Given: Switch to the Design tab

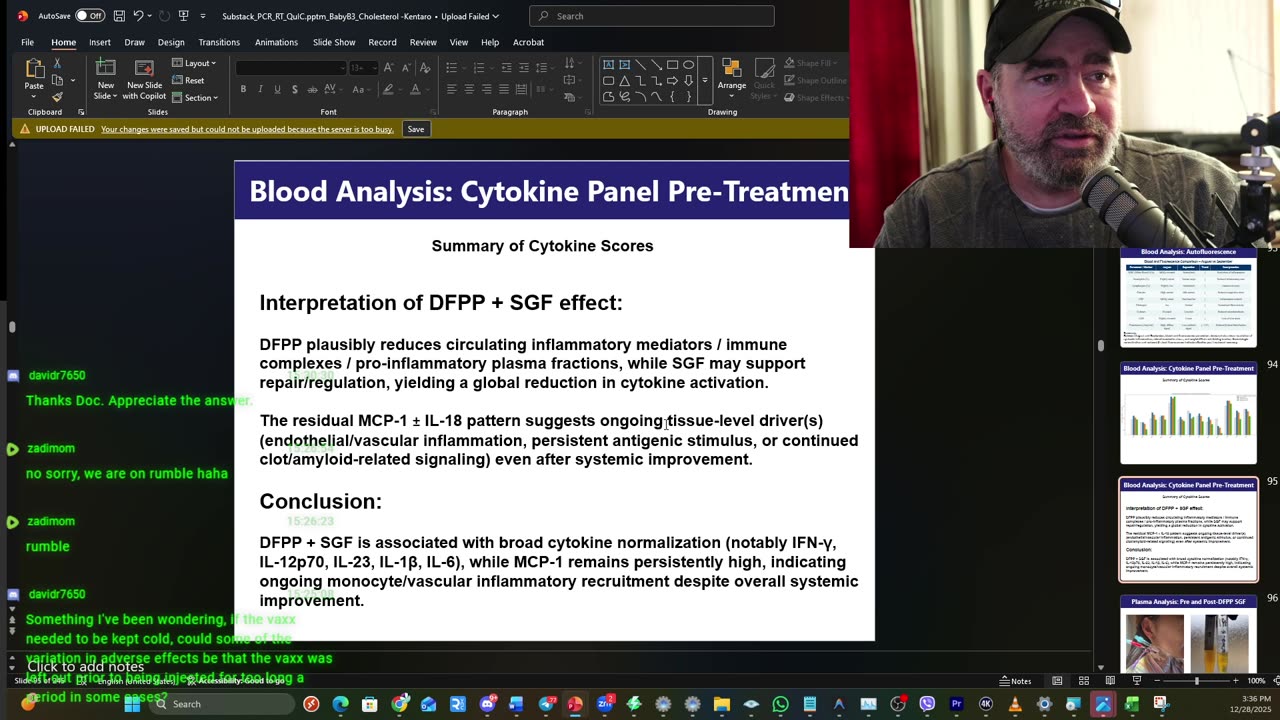Looking at the screenshot, I should [x=171, y=42].
